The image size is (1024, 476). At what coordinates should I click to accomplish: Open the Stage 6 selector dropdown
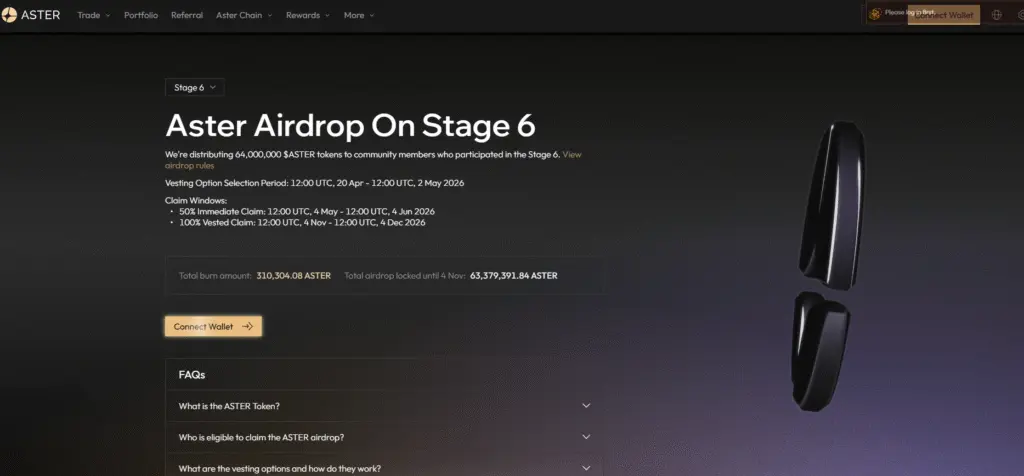click(x=195, y=87)
